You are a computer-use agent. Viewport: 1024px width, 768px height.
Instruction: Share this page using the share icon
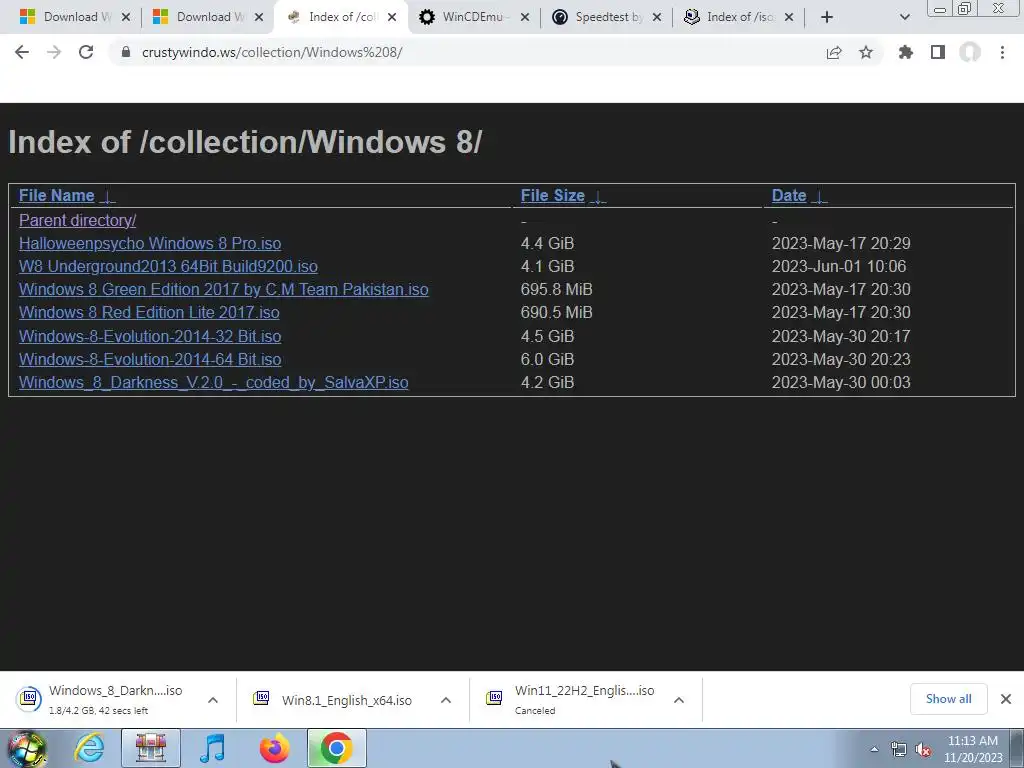point(834,52)
